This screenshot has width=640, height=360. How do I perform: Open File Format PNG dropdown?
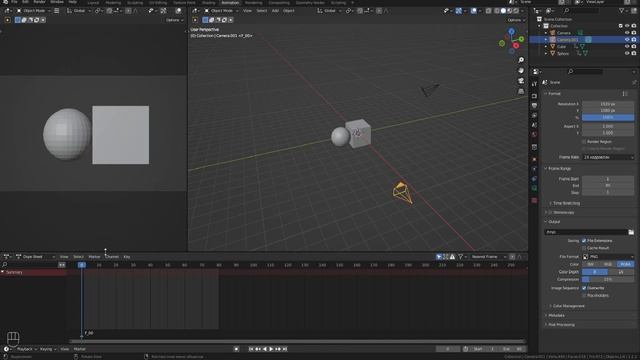(x=608, y=257)
